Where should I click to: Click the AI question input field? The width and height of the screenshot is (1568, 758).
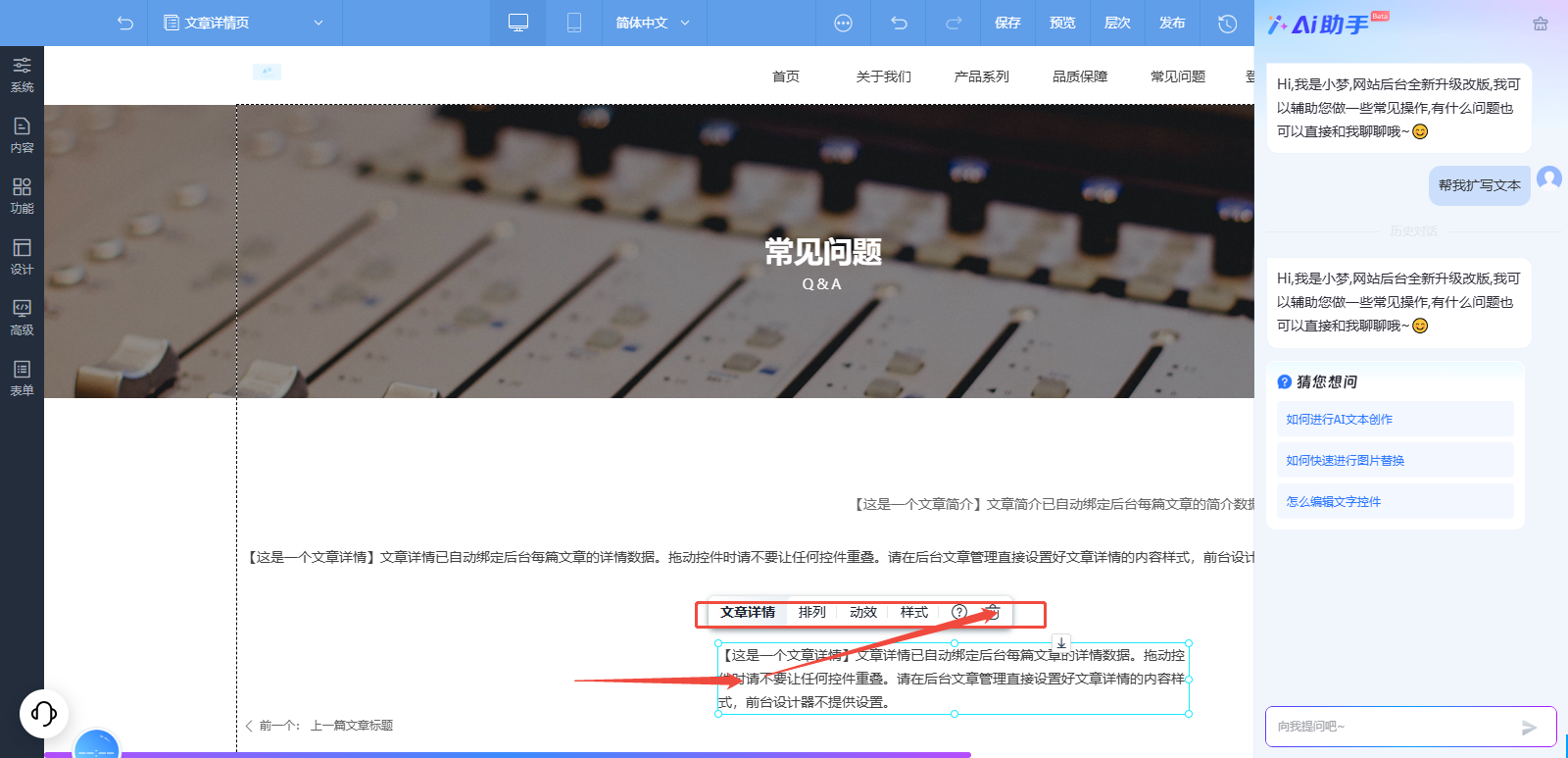click(x=1392, y=727)
